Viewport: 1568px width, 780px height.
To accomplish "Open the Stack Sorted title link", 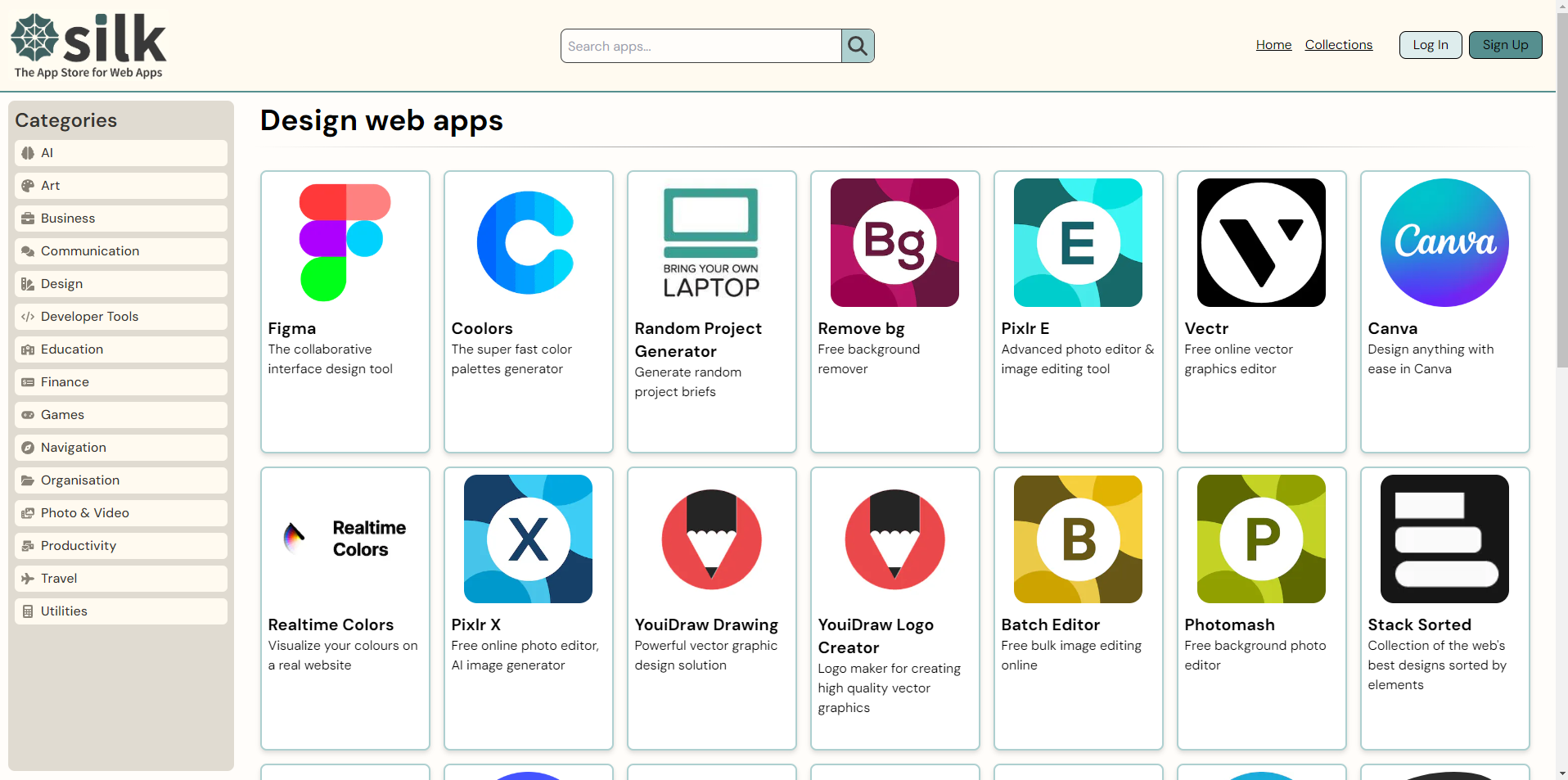I will pyautogui.click(x=1420, y=624).
